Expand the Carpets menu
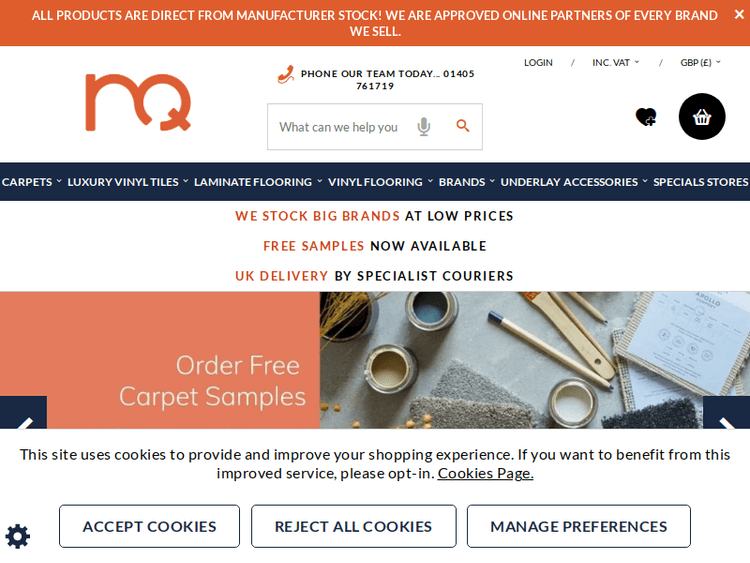Image resolution: width=750 pixels, height=563 pixels. click(32, 182)
